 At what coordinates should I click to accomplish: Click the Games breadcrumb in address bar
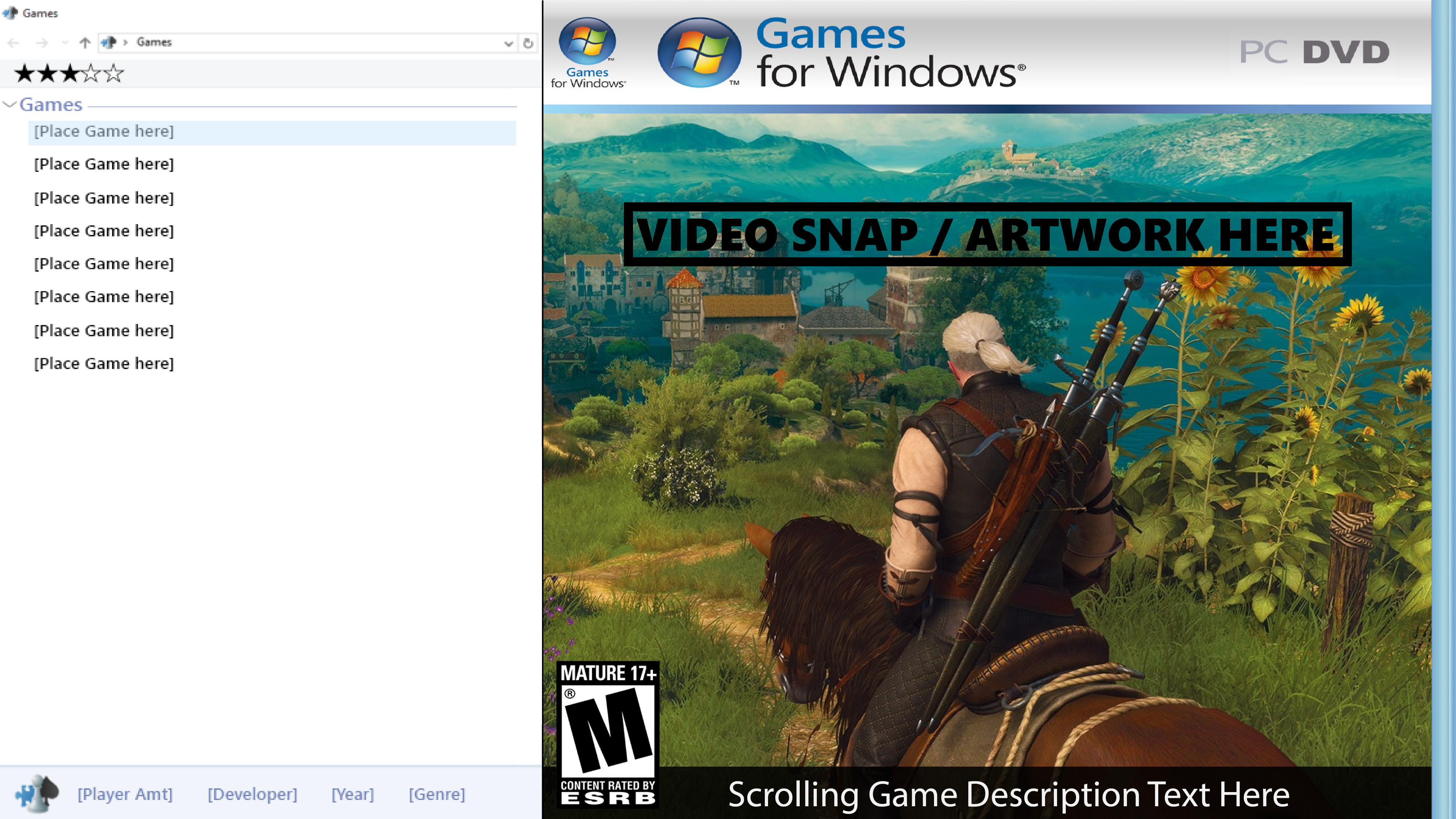(x=154, y=42)
